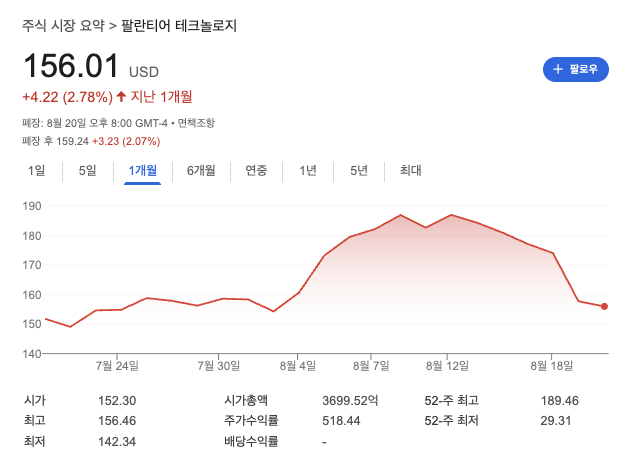Click the 8월 12일 axis label

point(447,366)
